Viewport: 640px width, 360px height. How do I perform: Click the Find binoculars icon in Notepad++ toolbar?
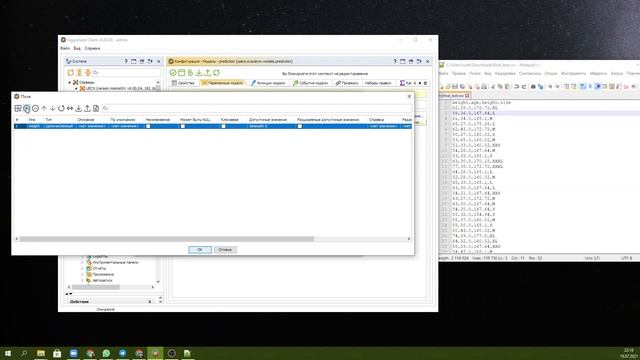pos(533,87)
